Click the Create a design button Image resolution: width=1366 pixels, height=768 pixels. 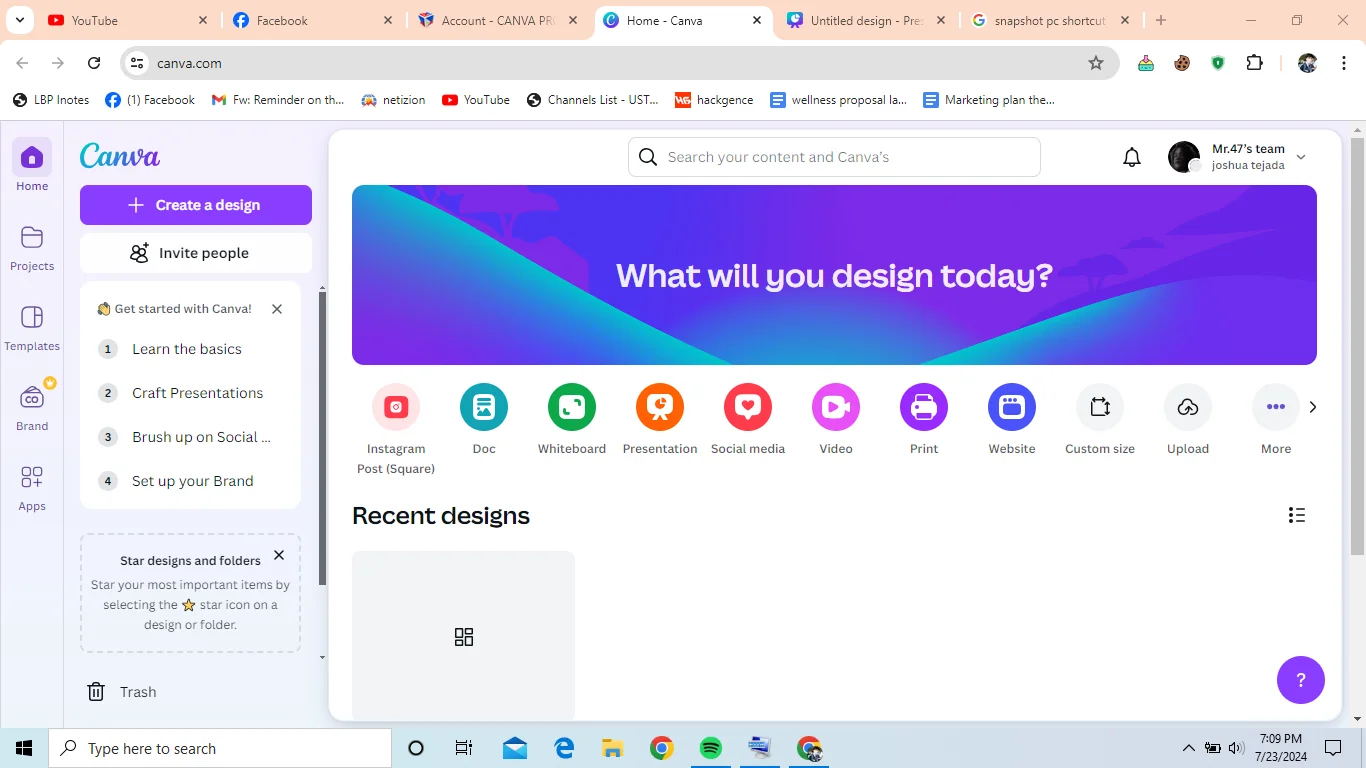pos(196,205)
